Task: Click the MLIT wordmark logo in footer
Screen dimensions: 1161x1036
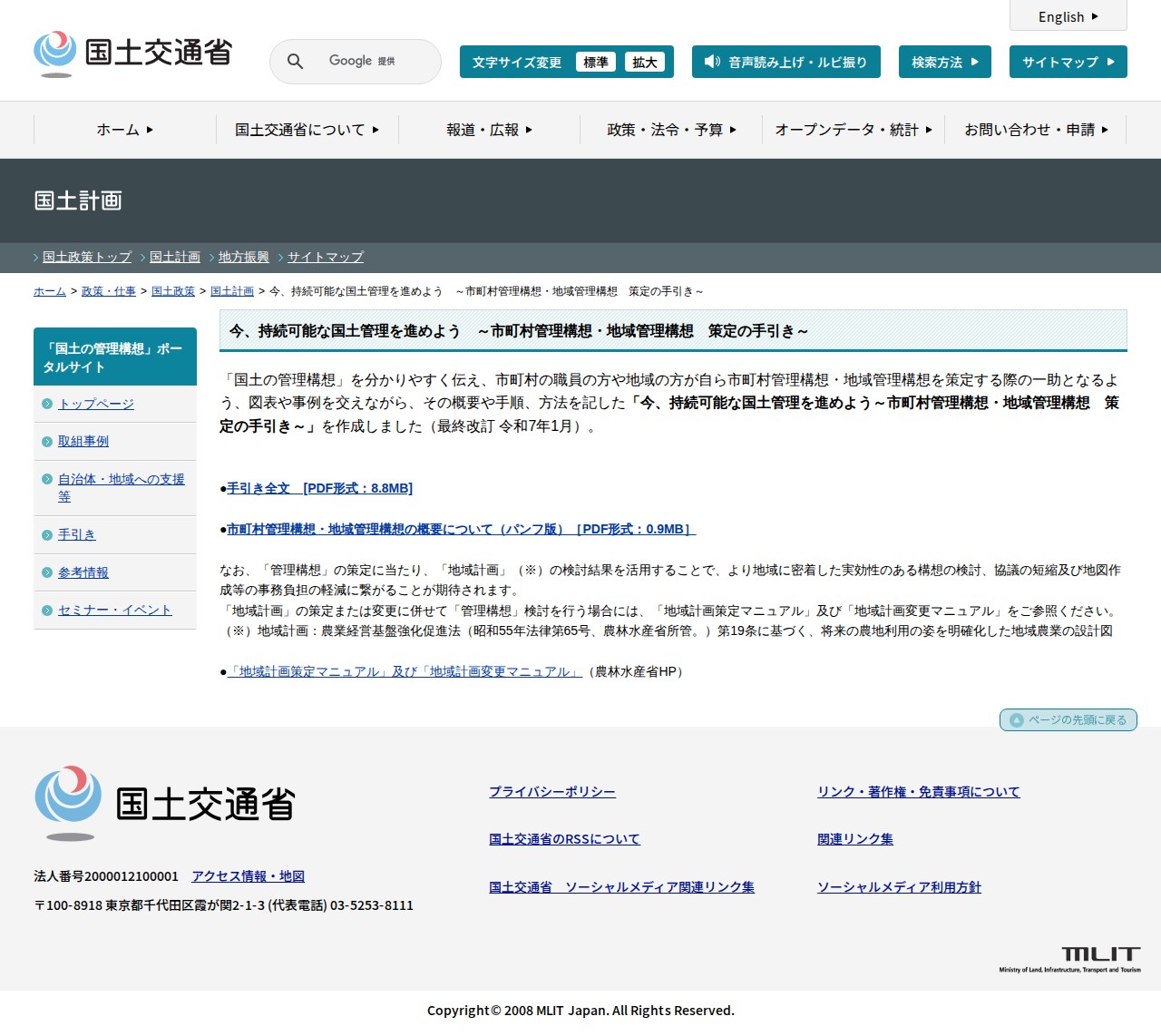Action: 1070,959
